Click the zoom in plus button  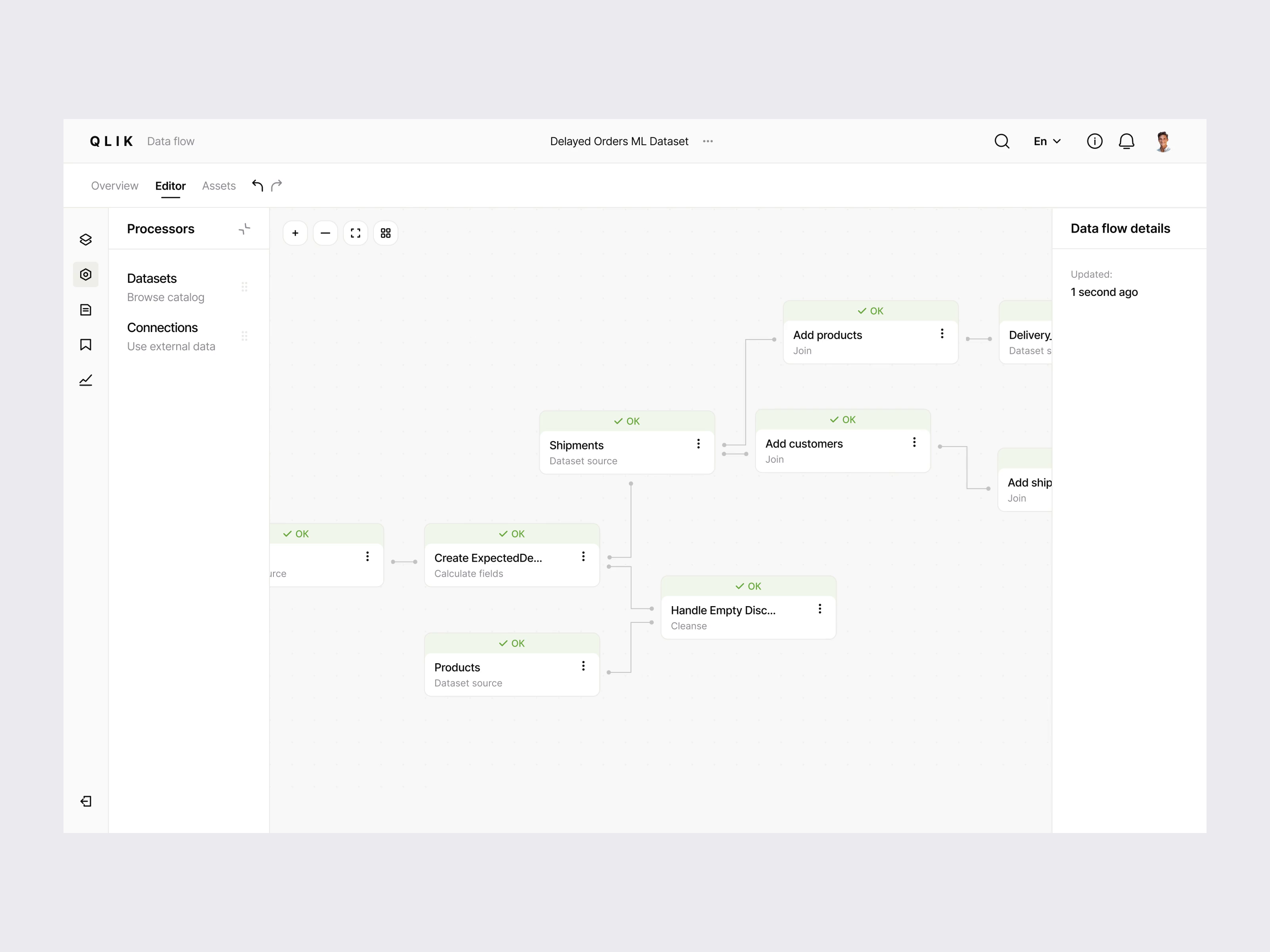pos(295,233)
